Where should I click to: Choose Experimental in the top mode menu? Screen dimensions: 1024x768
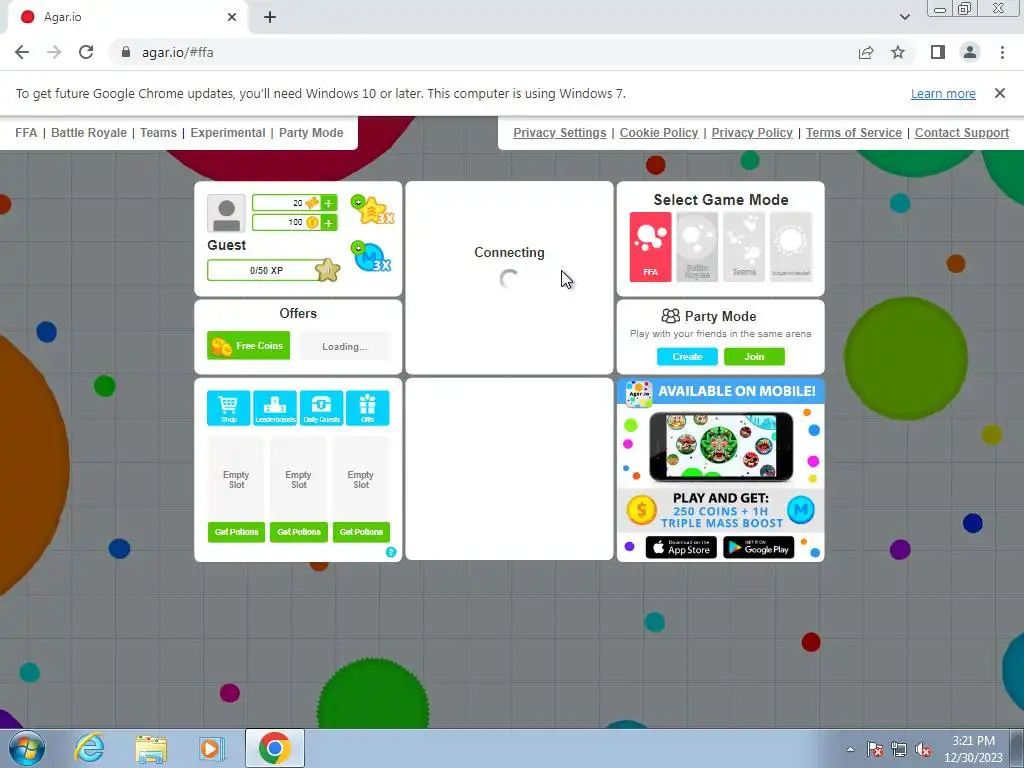(x=228, y=133)
